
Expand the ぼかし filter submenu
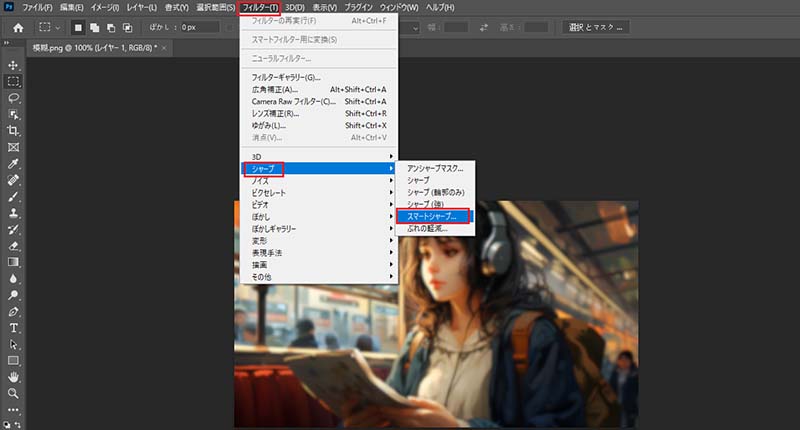click(319, 217)
